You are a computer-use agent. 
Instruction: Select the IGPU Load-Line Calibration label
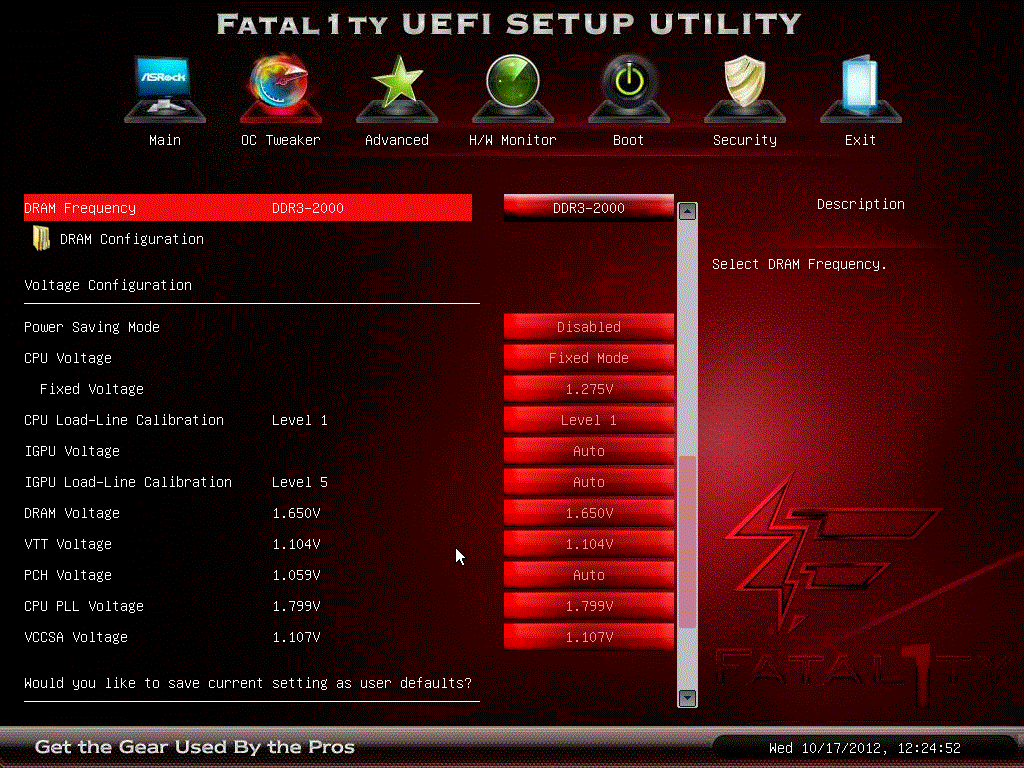128,482
